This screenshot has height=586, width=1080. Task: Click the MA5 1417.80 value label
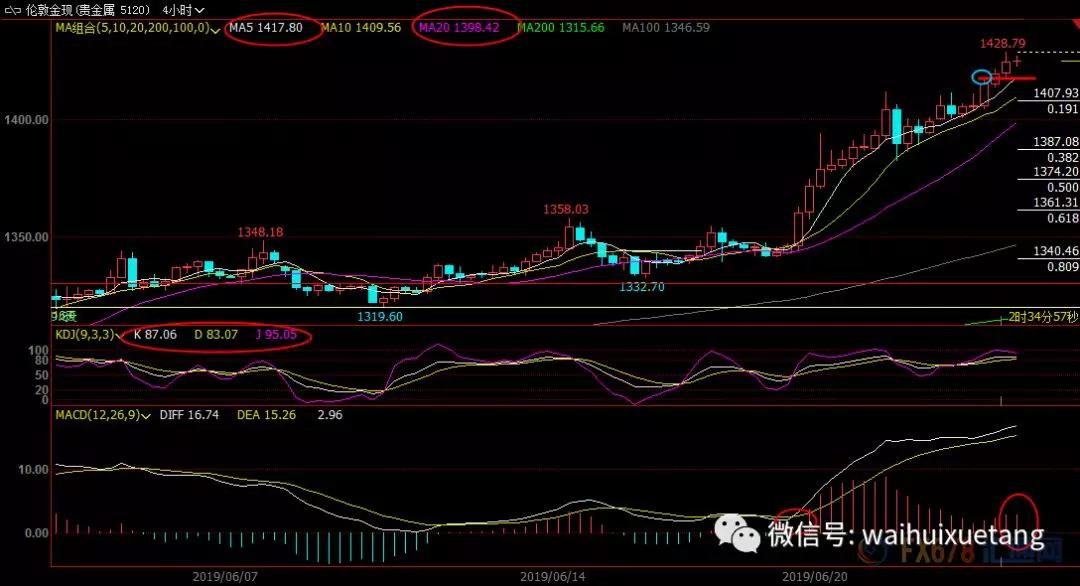click(266, 28)
